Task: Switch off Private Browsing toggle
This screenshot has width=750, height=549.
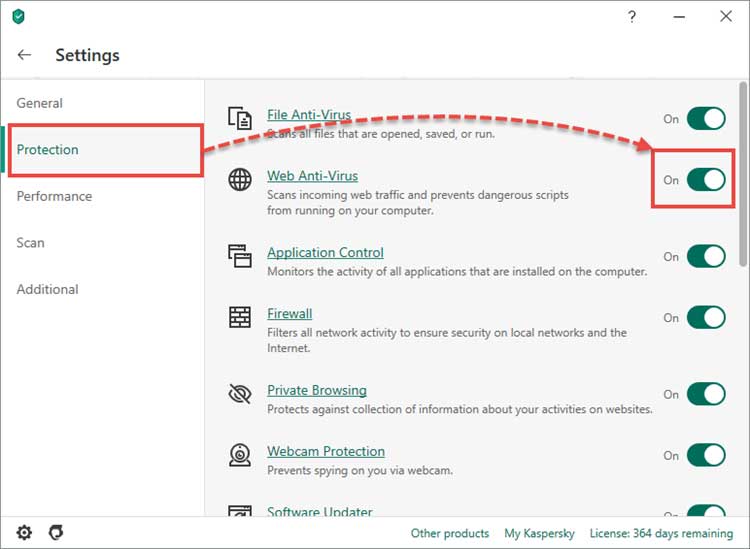Action: (x=706, y=394)
